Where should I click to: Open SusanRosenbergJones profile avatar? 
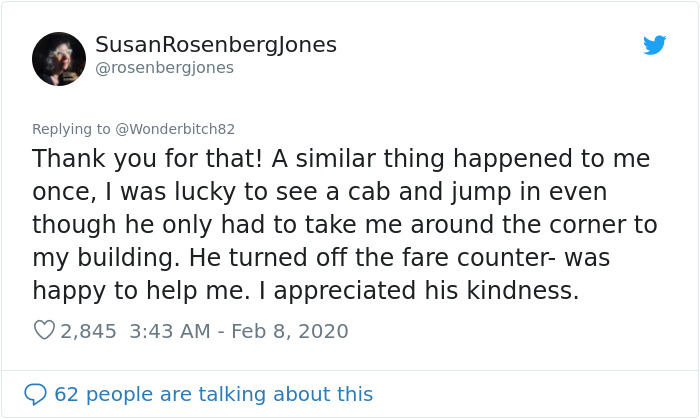click(x=59, y=59)
